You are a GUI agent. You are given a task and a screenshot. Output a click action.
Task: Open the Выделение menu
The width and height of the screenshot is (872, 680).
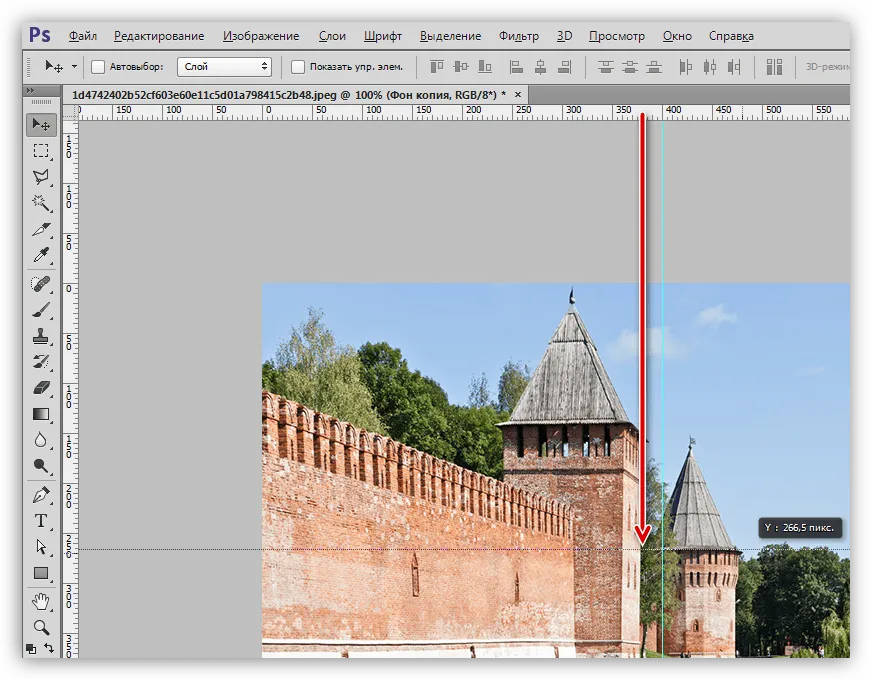click(x=450, y=36)
